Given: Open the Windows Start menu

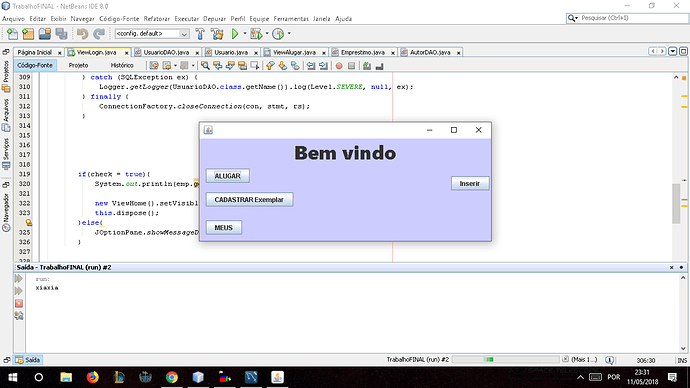Looking at the screenshot, I should pos(13,377).
